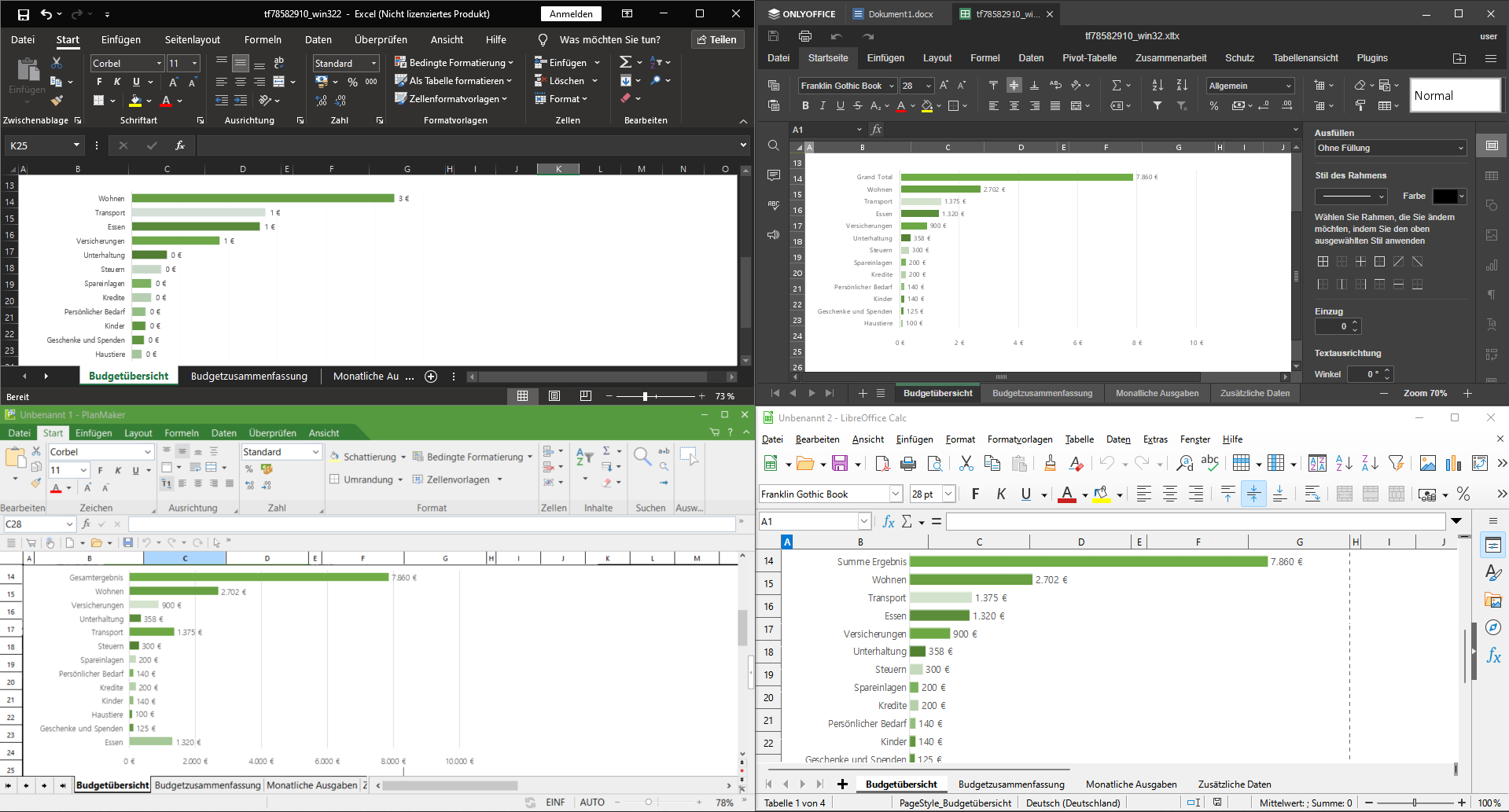
Task: Click the PlanMaker zoom slider handle
Action: [x=648, y=803]
